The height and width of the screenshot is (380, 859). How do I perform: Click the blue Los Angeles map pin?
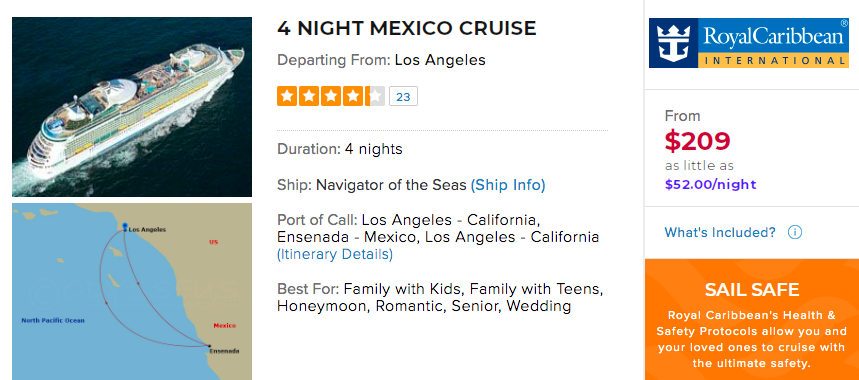[125, 227]
